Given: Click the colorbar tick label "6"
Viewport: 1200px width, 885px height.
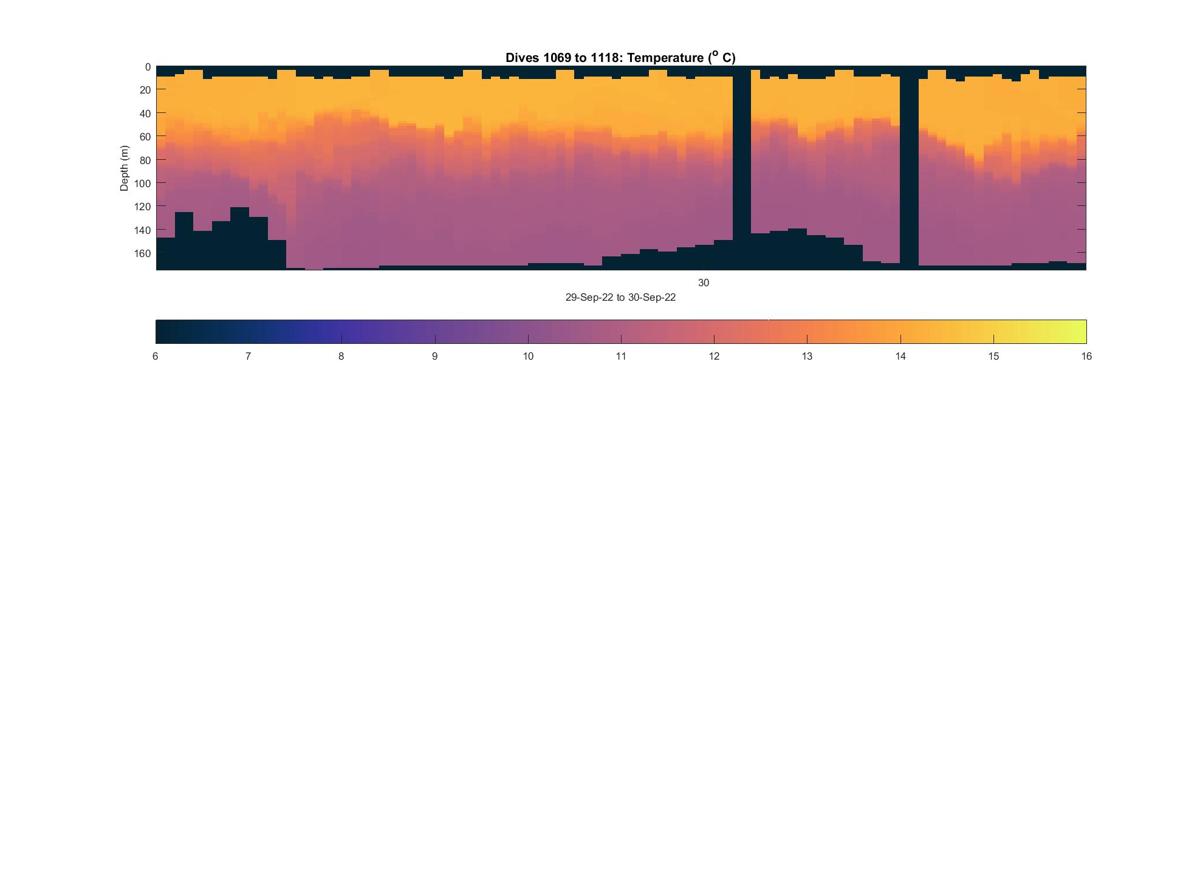Looking at the screenshot, I should [x=155, y=356].
